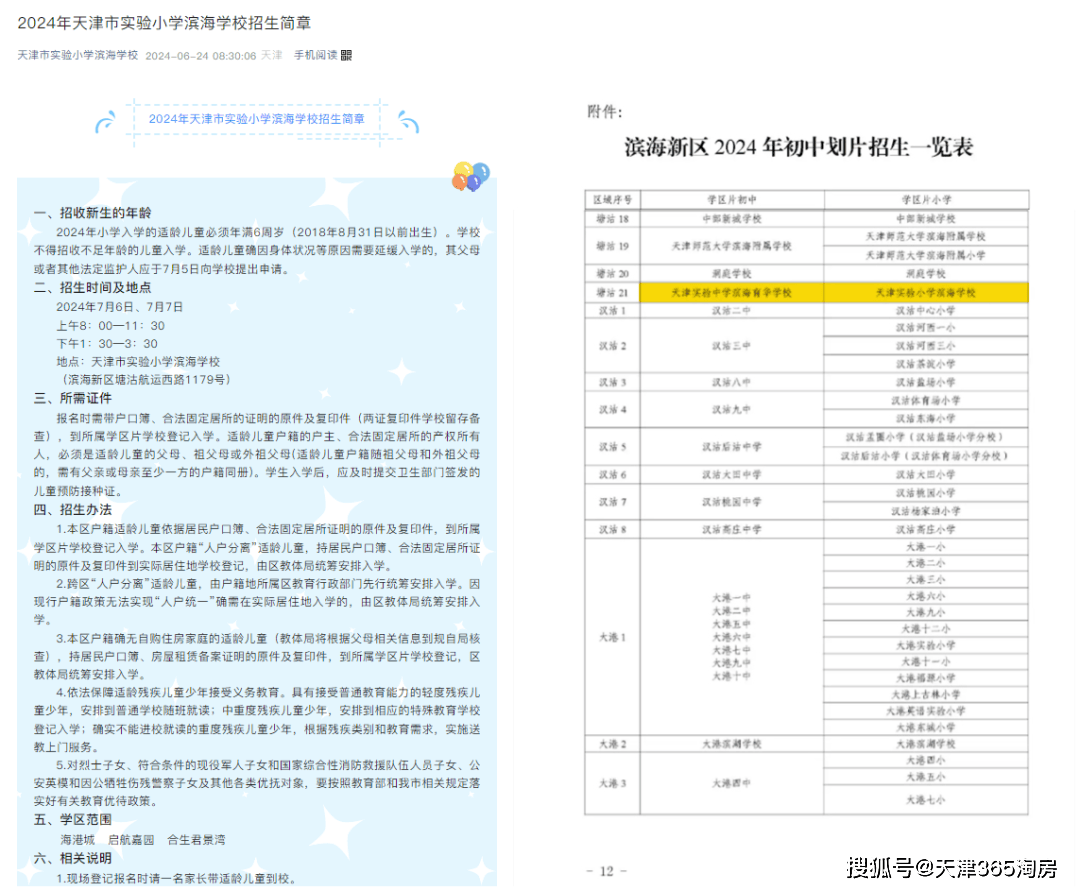
Task: Open the 天津市实验小学滨海学校 author link
Action: pyautogui.click(x=77, y=55)
